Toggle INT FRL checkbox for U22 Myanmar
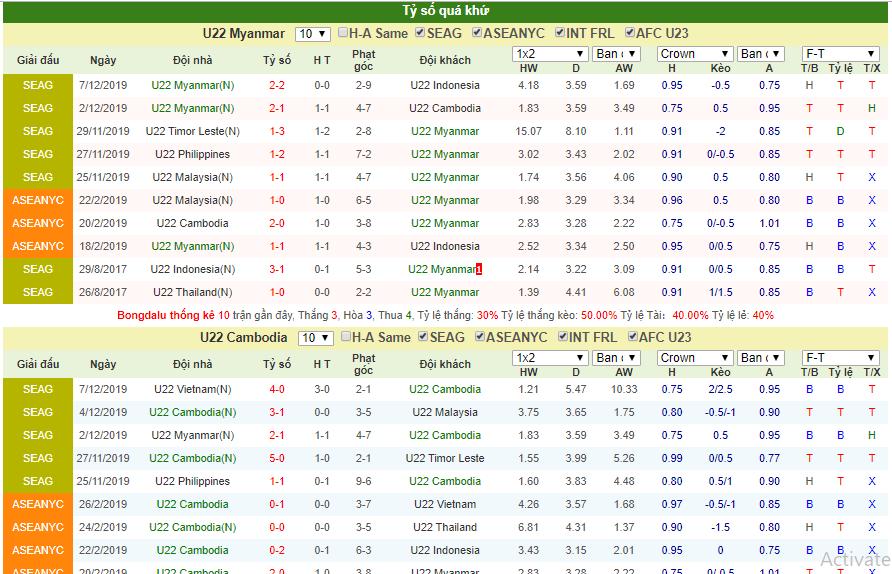892x574 pixels. [560, 32]
